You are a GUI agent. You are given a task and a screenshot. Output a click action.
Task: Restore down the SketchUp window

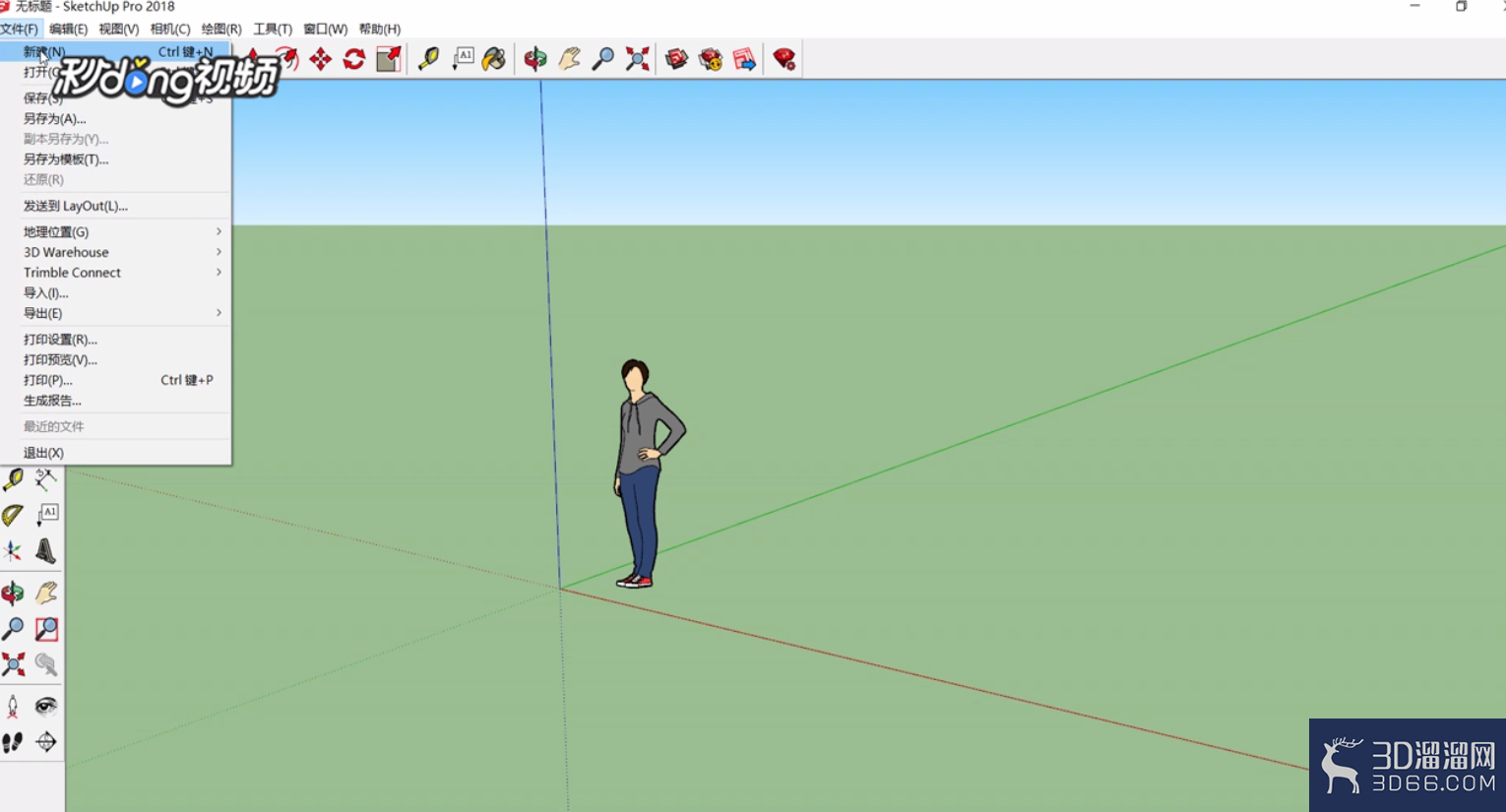pos(1462,6)
